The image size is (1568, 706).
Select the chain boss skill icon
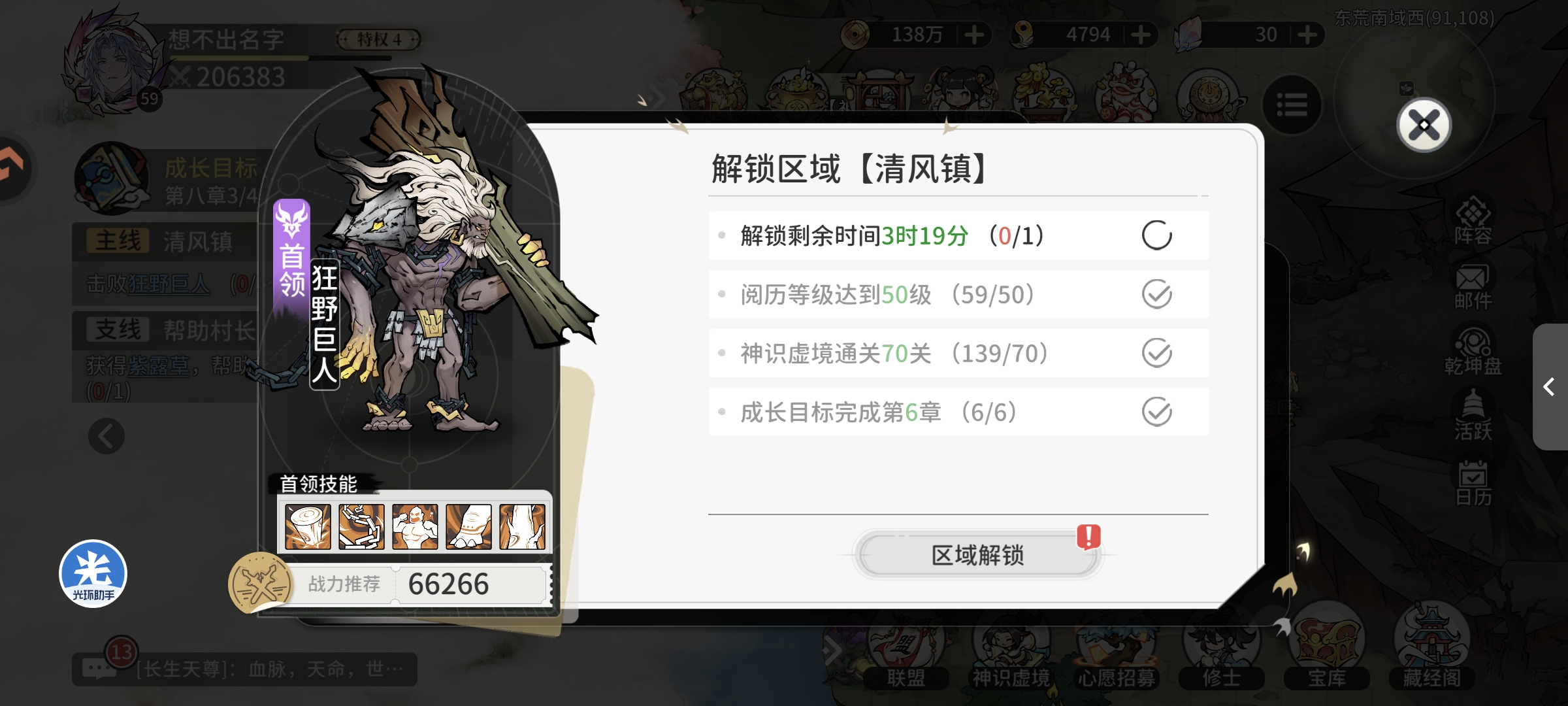pyautogui.click(x=361, y=526)
